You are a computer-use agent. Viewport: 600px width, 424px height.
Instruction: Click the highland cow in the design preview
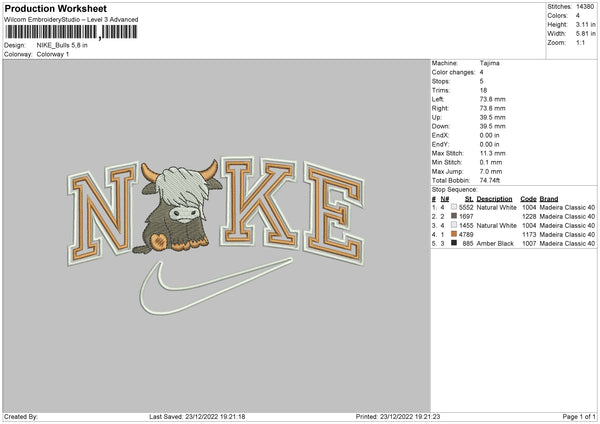tap(178, 208)
